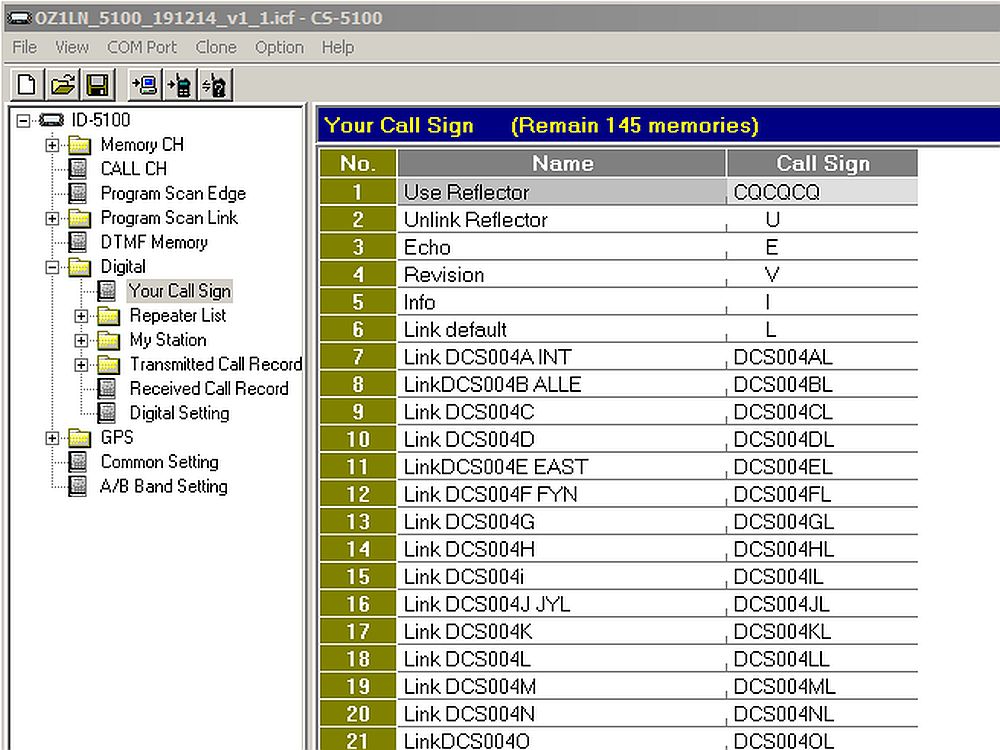
Task: Click the CQCQCQ call sign cell
Action: point(823,192)
